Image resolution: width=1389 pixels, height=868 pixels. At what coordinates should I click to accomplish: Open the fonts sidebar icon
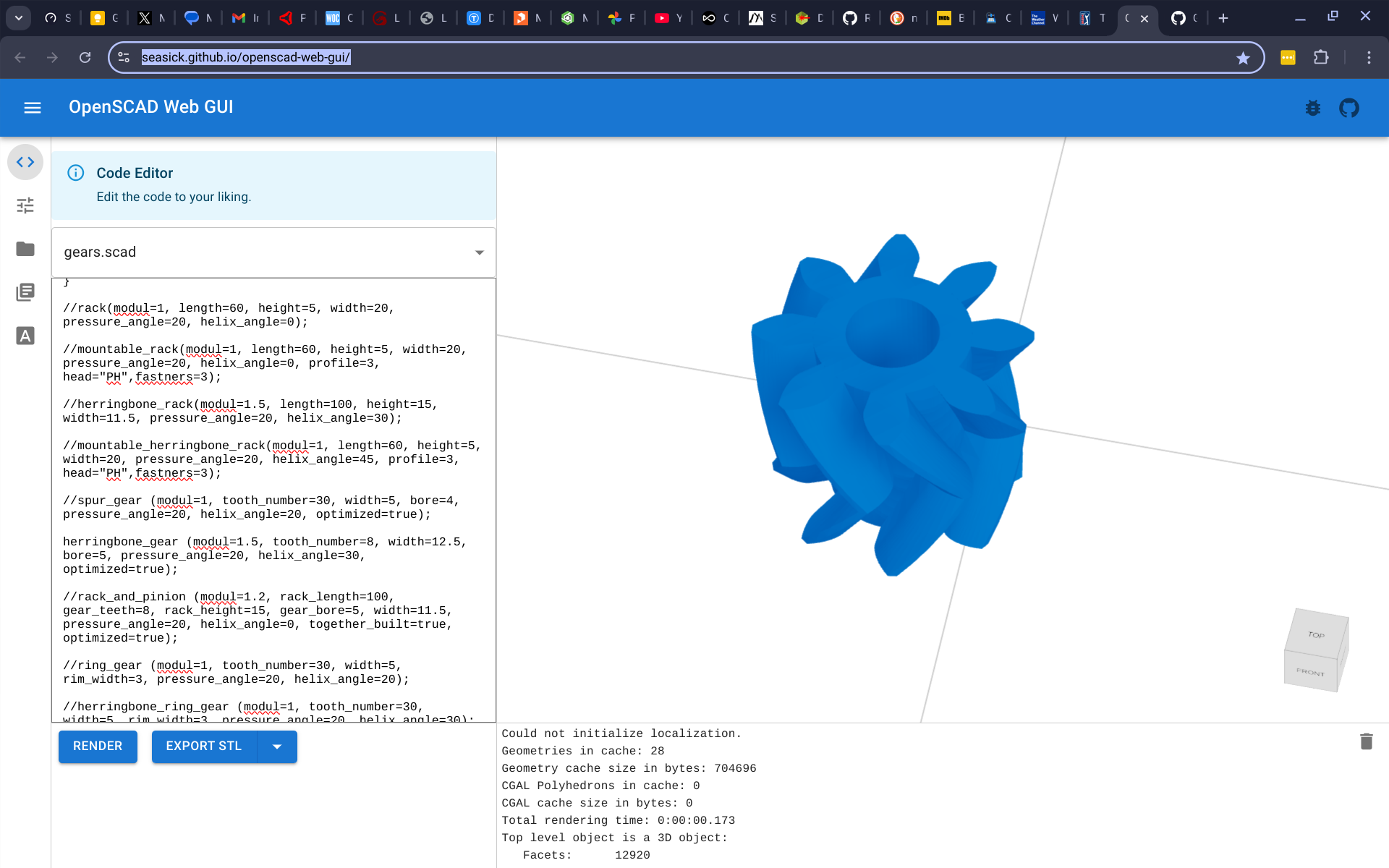(25, 336)
